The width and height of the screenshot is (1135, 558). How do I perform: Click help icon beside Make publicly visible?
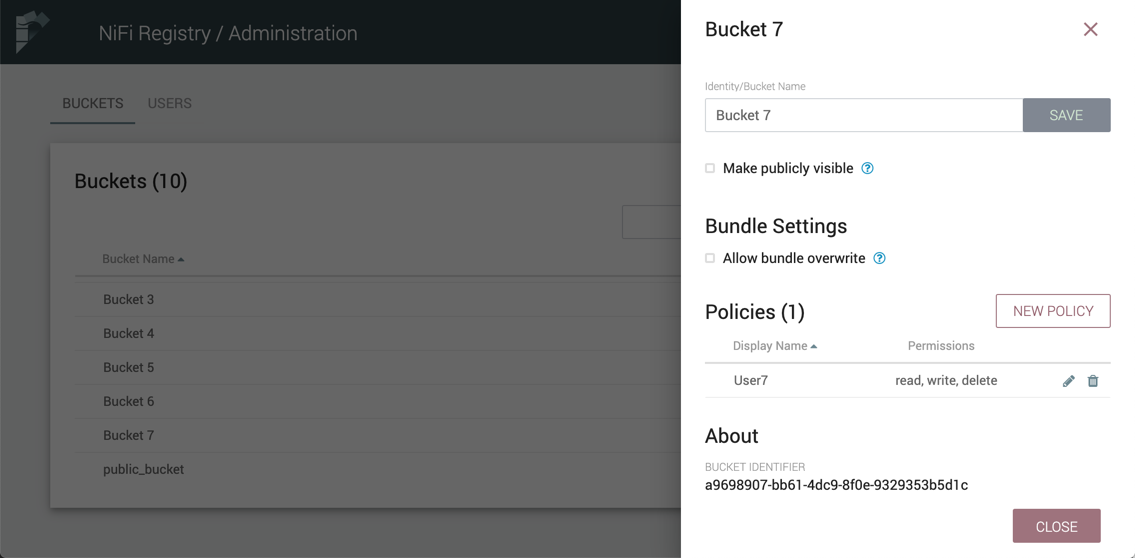[867, 168]
